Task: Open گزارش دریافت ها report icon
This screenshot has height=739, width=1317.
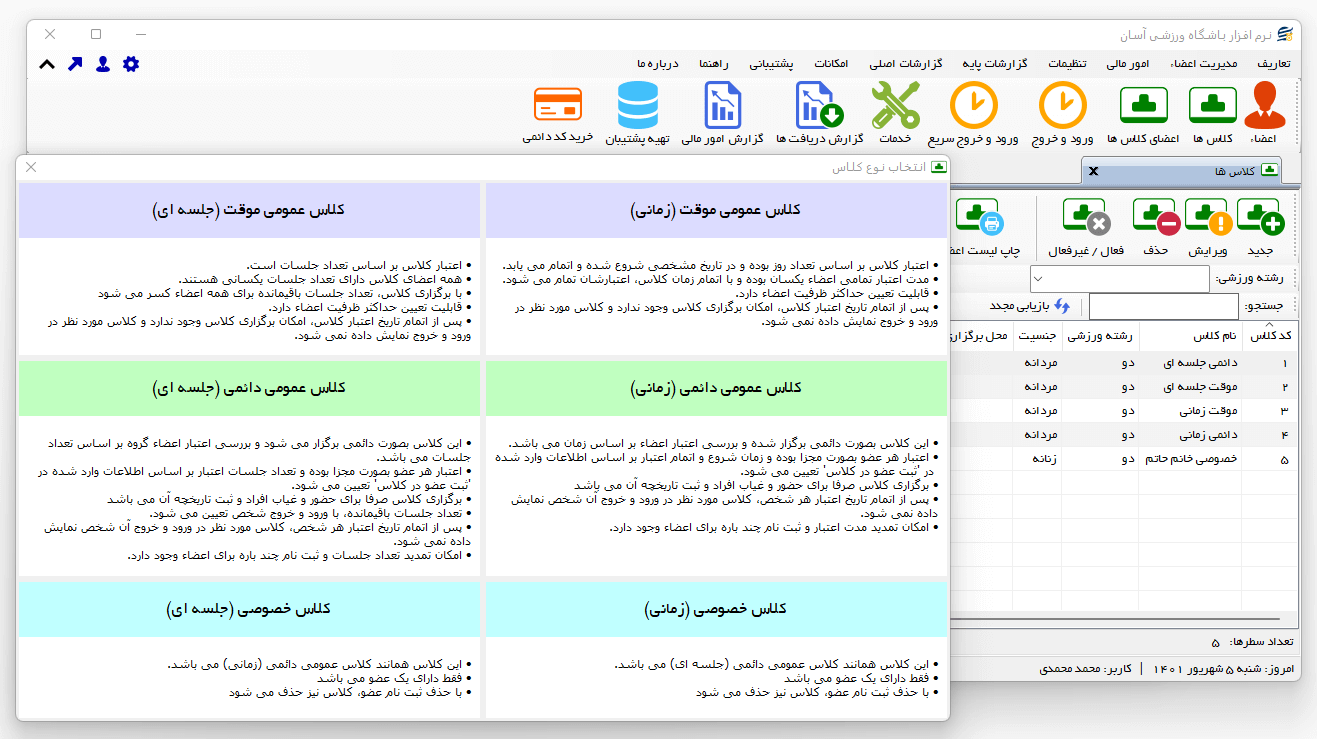Action: click(x=819, y=113)
